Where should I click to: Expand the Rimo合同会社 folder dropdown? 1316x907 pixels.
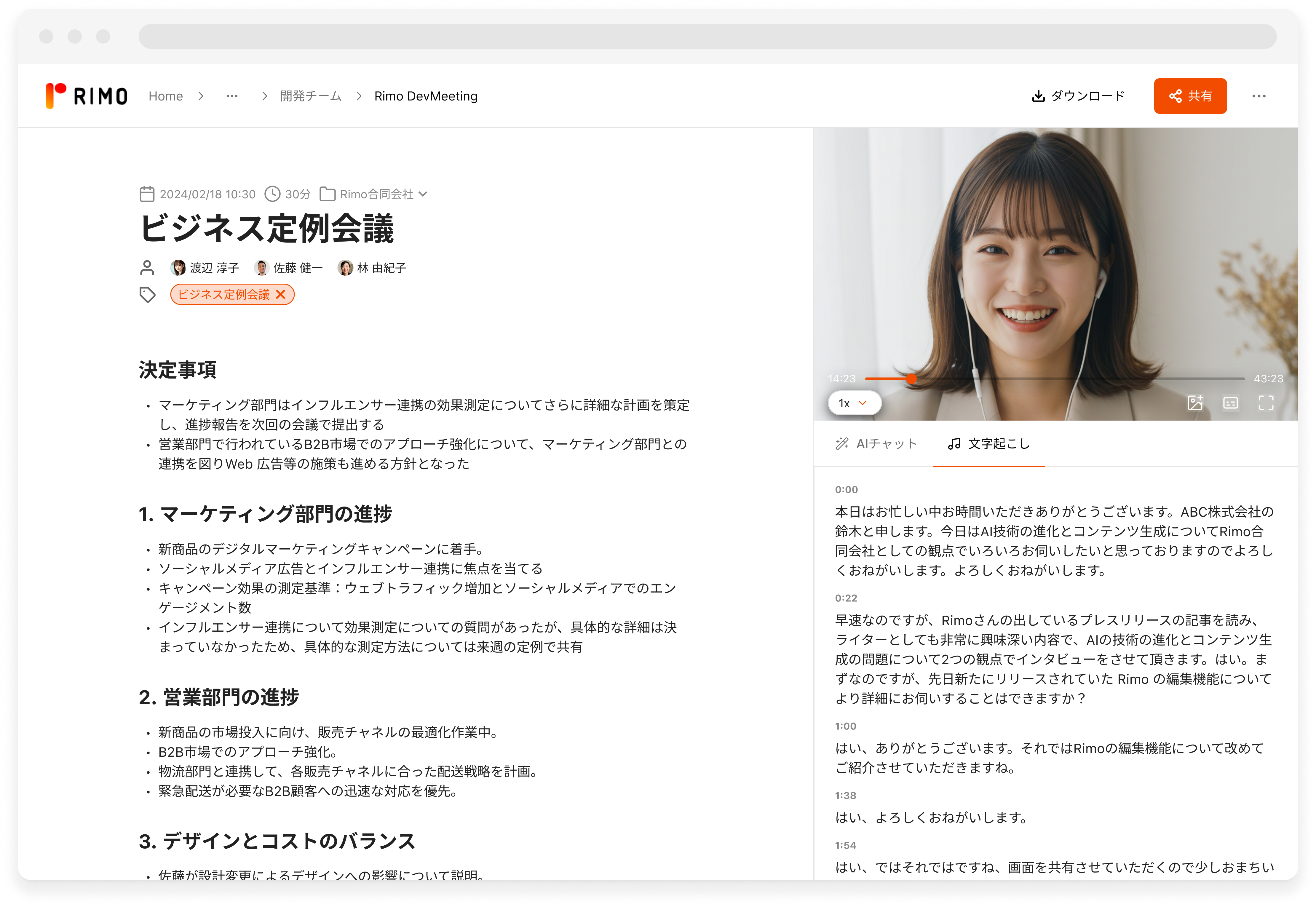pyautogui.click(x=423, y=194)
